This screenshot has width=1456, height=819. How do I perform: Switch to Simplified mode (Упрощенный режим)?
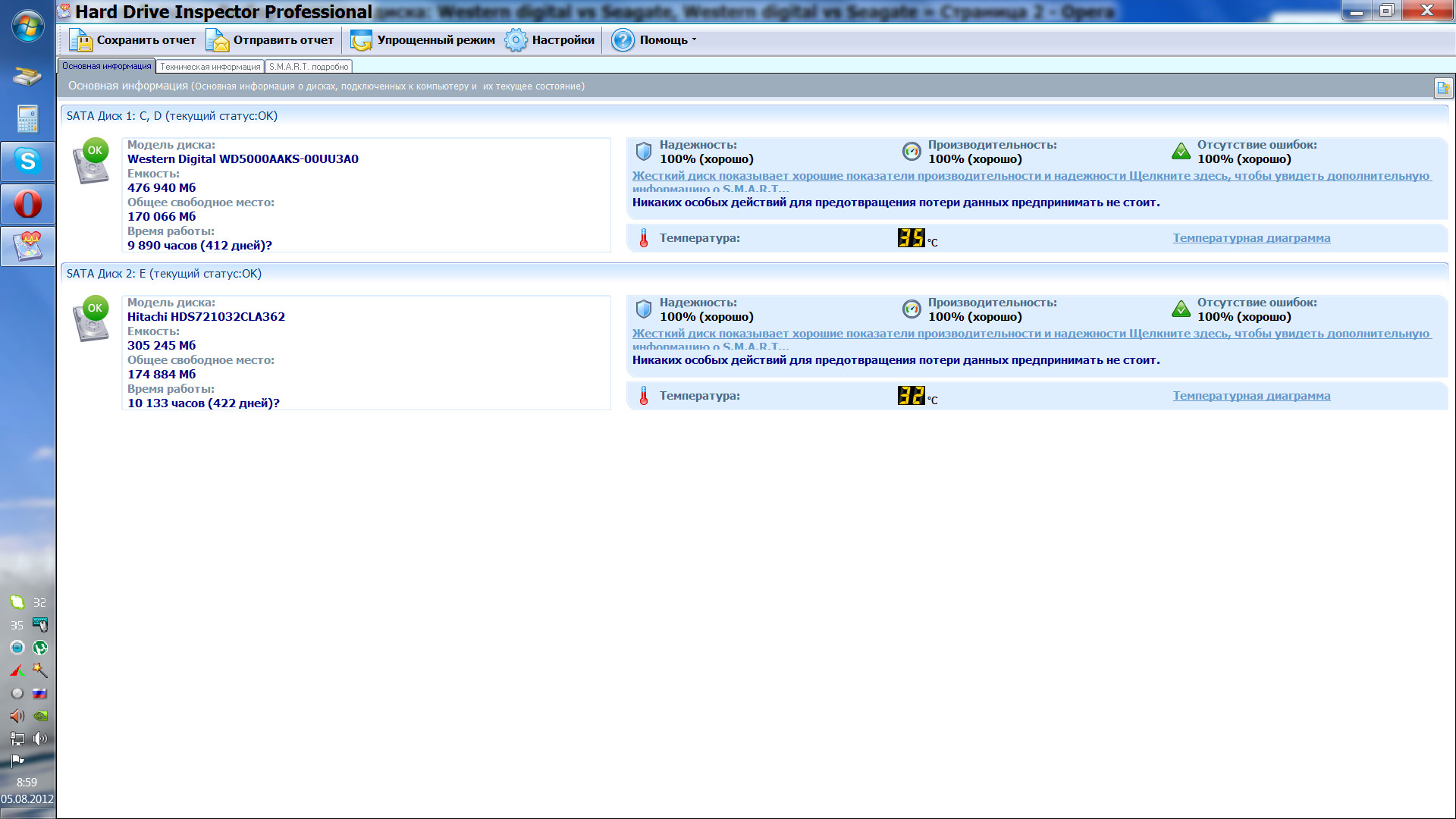pyautogui.click(x=422, y=40)
